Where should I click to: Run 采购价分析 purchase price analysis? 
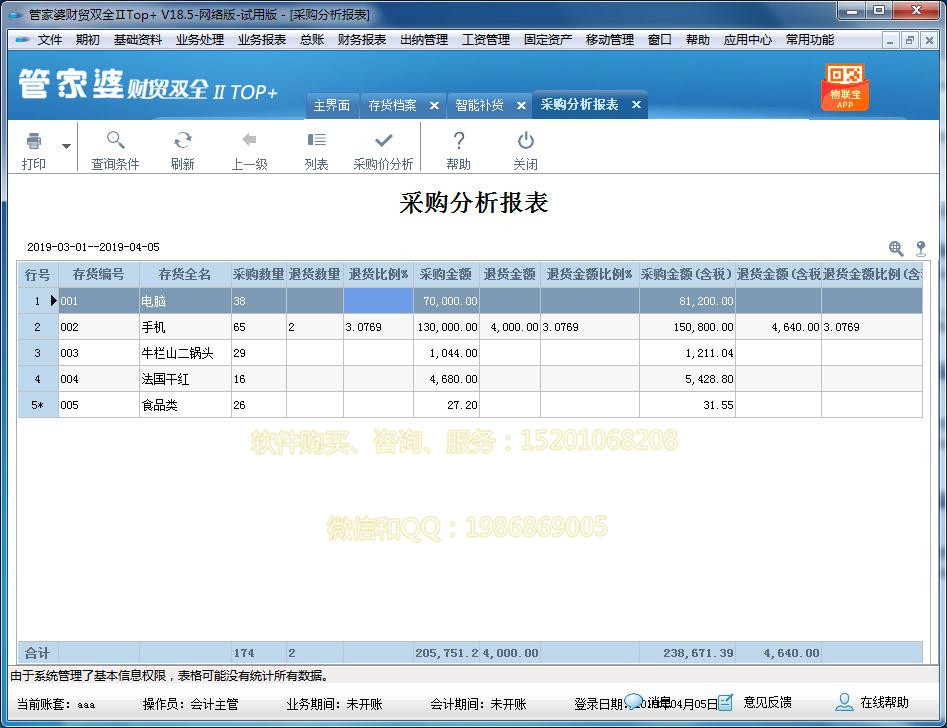(x=384, y=148)
